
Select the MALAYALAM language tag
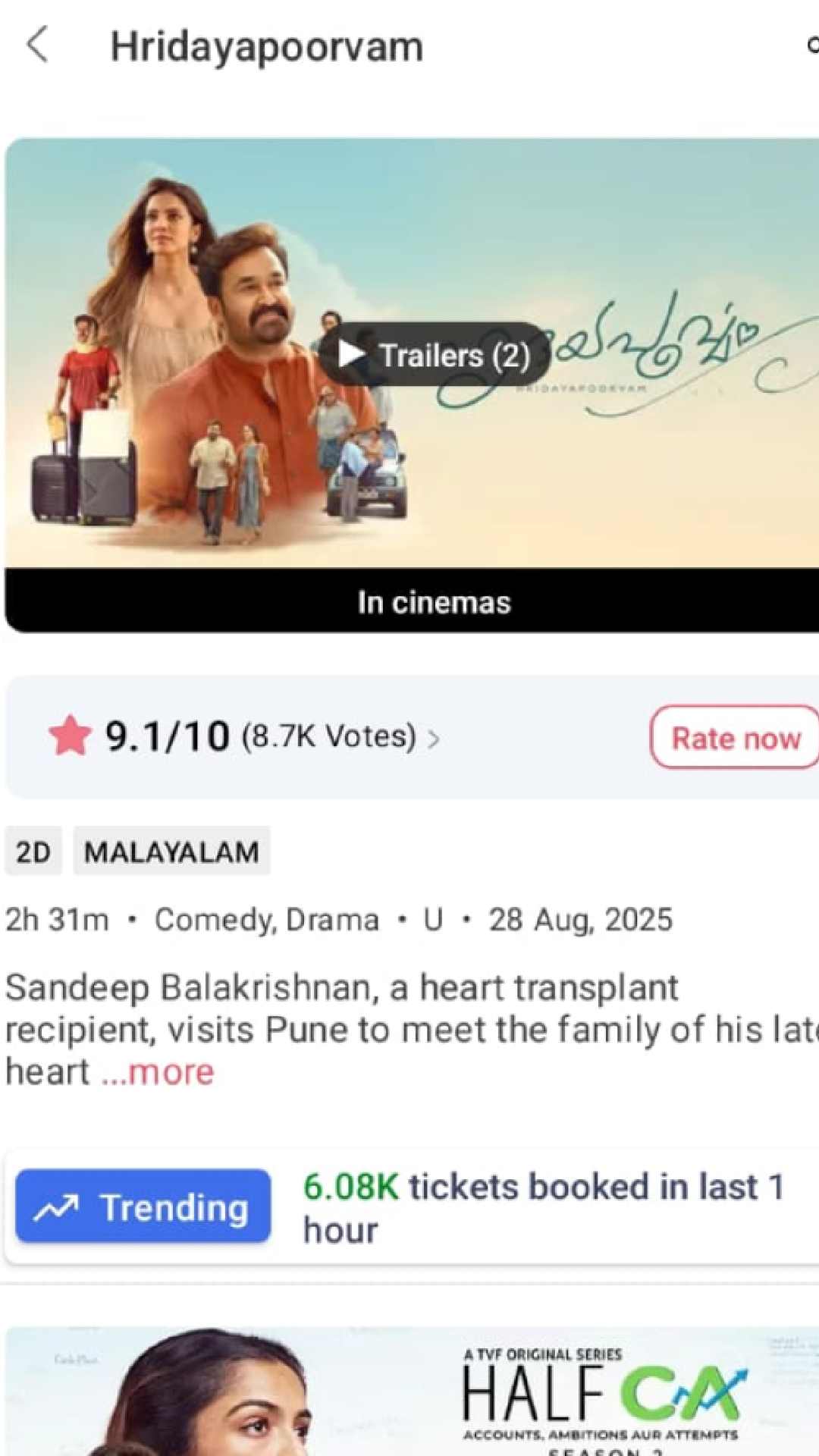(171, 852)
